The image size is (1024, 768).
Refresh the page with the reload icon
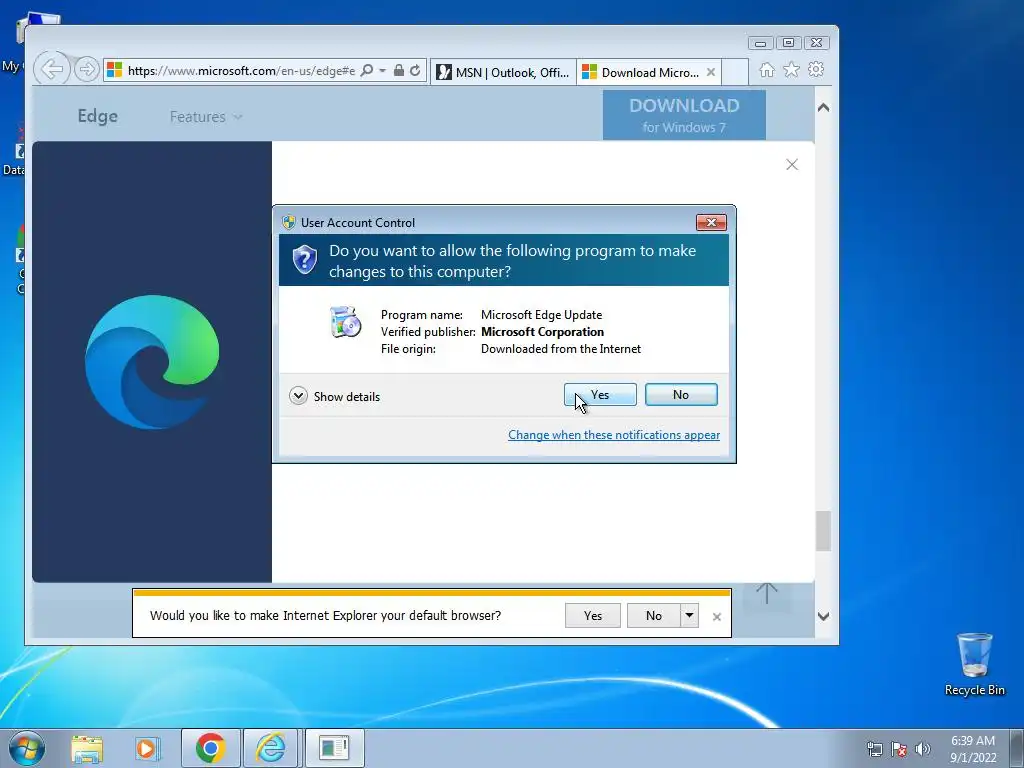tap(415, 70)
